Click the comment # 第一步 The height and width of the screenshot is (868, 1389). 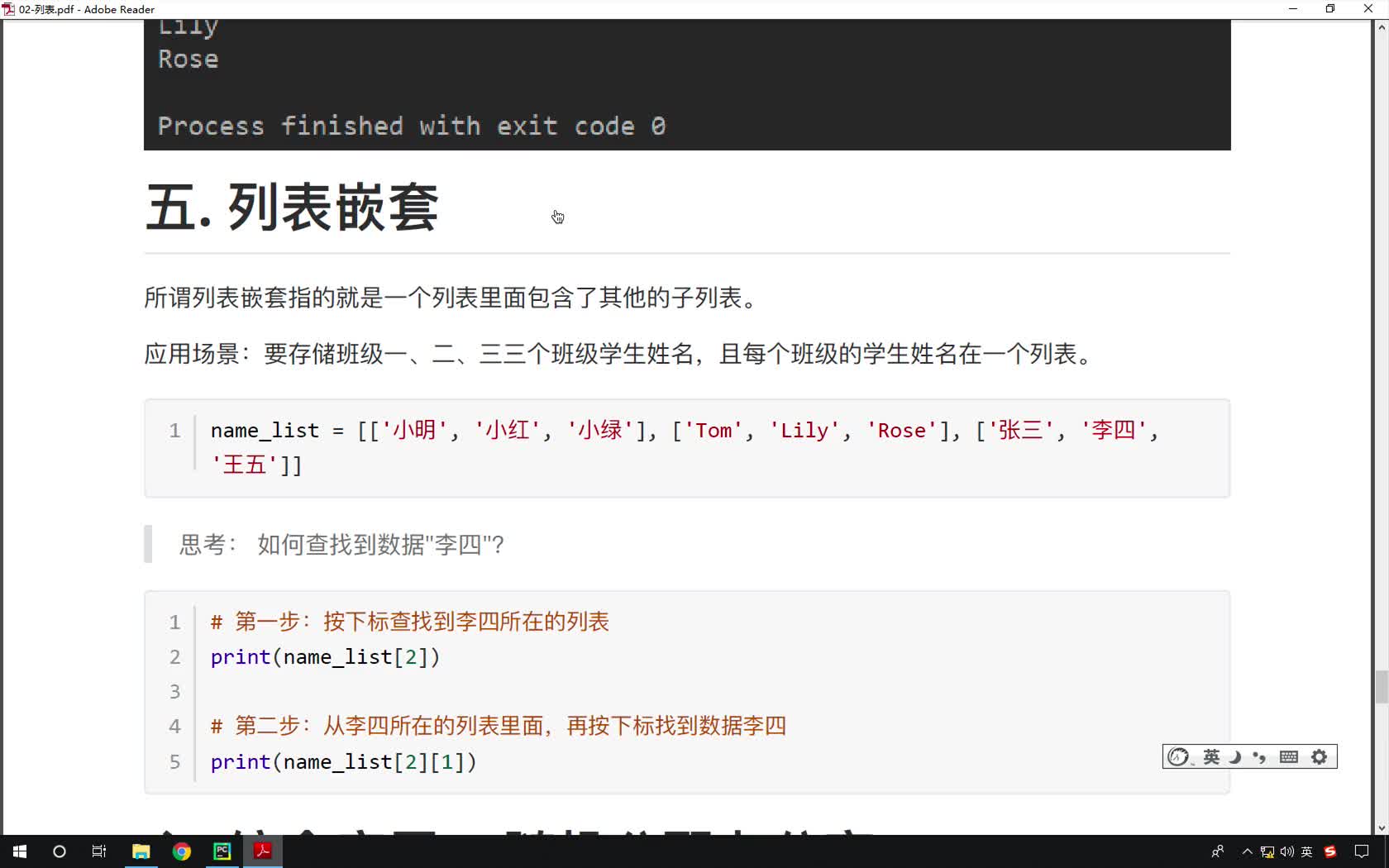(409, 622)
